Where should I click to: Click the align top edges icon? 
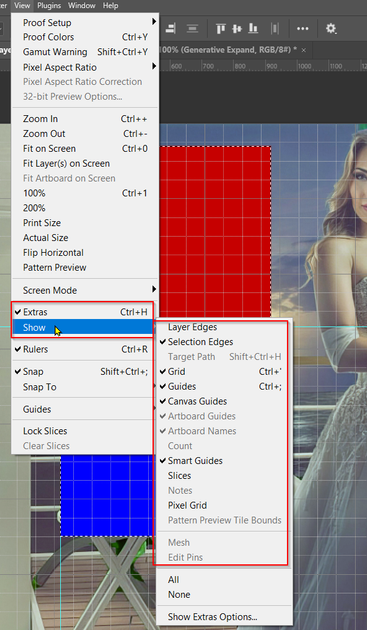pos(221,29)
